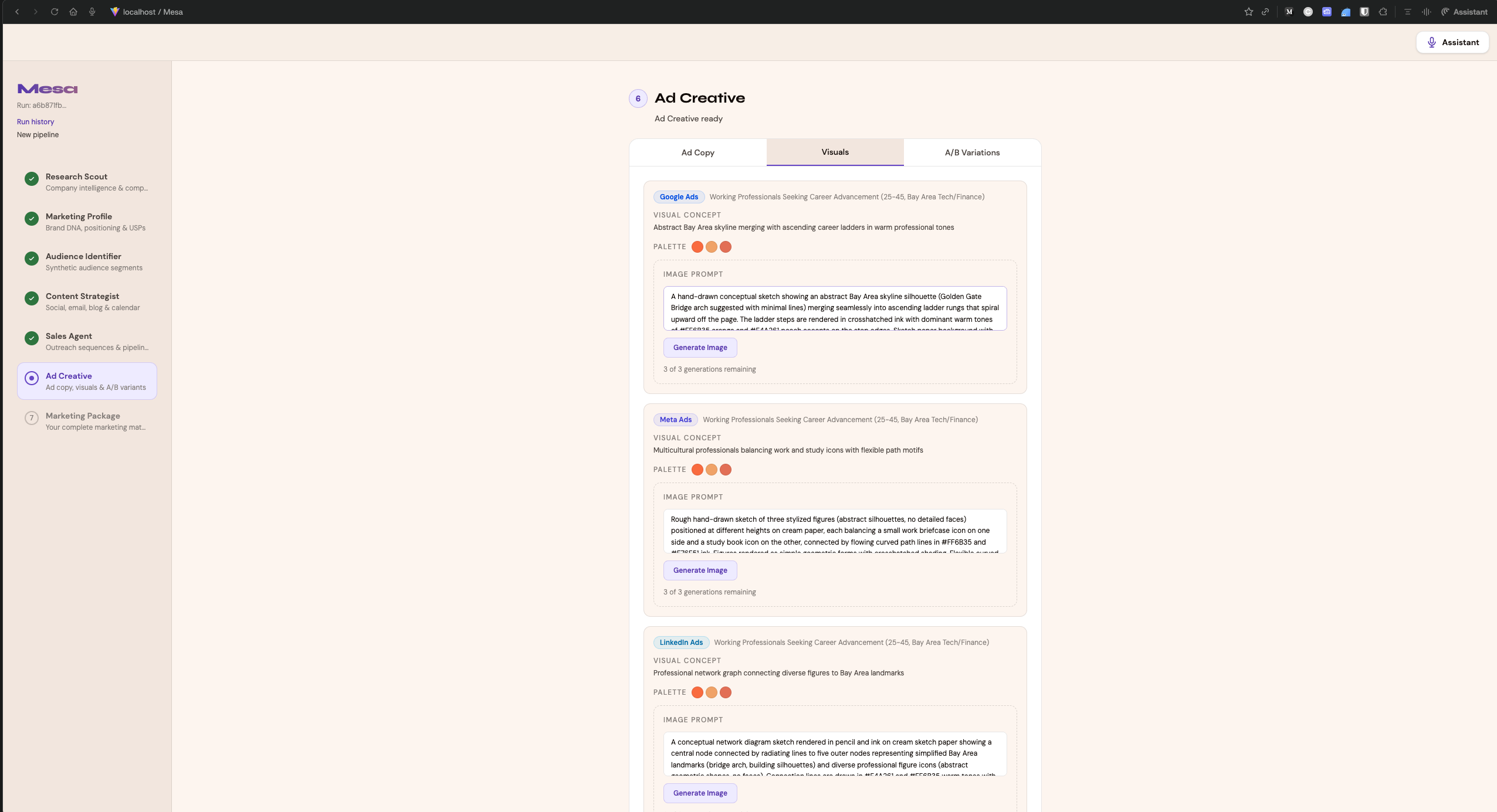
Task: Click the Sales Agent completed check icon
Action: coord(32,338)
